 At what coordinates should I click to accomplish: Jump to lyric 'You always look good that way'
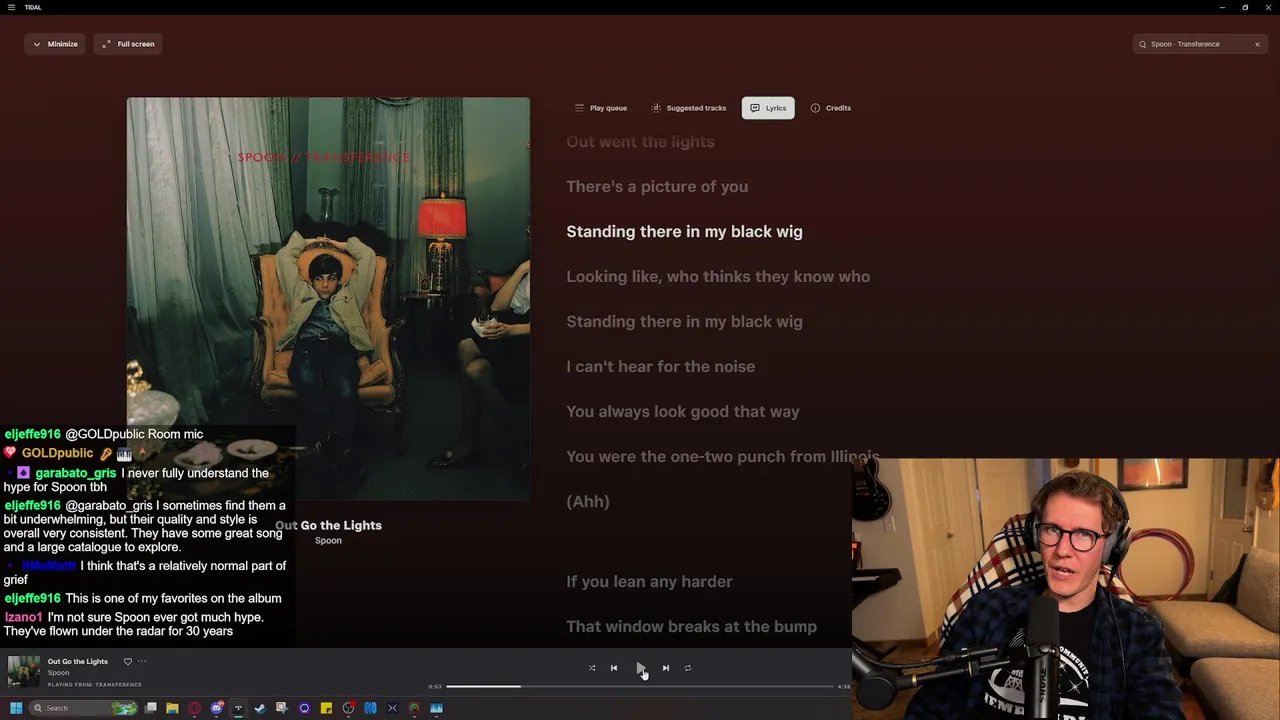click(683, 412)
